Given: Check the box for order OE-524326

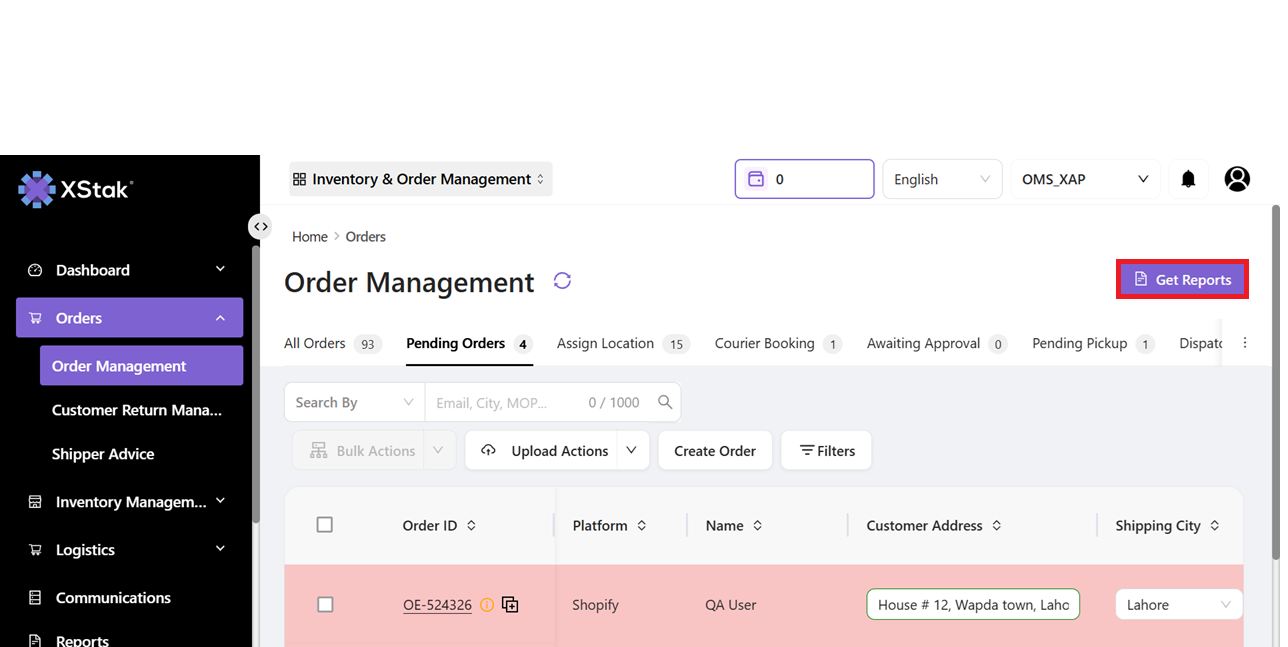Looking at the screenshot, I should [x=324, y=605].
